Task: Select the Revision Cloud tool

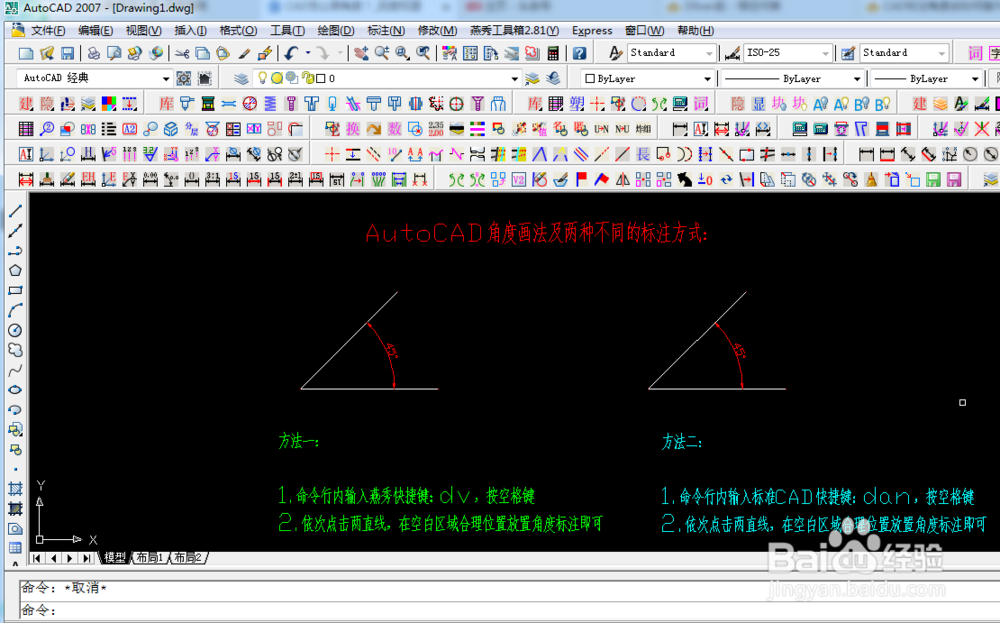Action: (15, 350)
